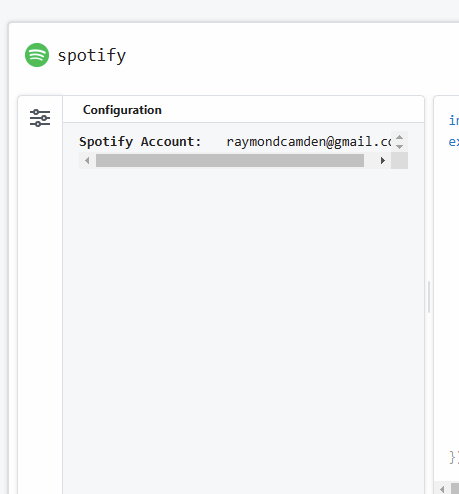Click the "Spotify Account:" label
Viewport: 459px width, 494px height.
(x=140, y=142)
